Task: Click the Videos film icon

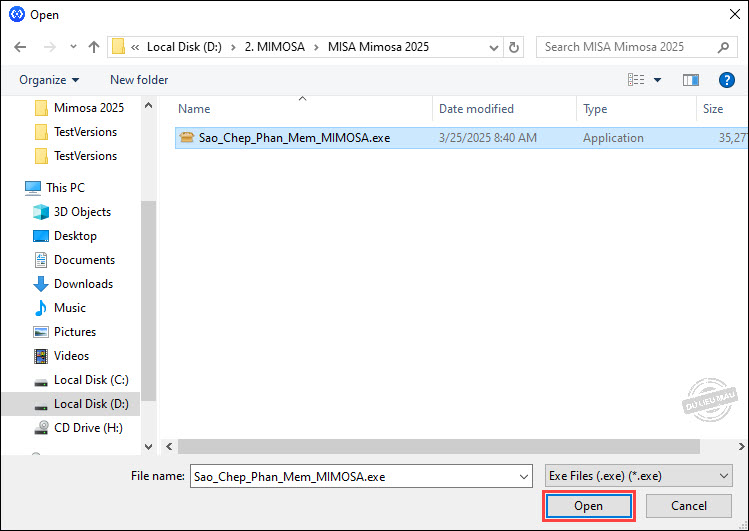Action: 41,356
